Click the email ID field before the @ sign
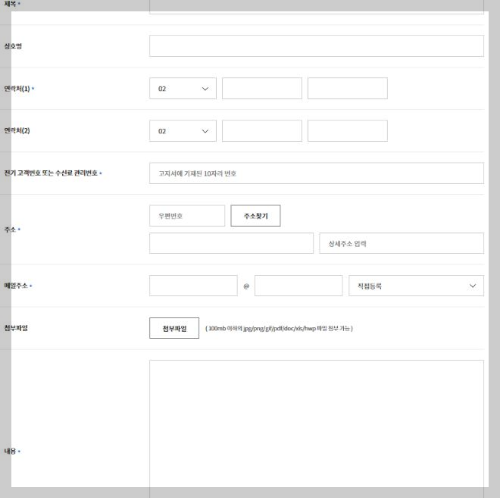The width and height of the screenshot is (500, 498). [x=193, y=286]
